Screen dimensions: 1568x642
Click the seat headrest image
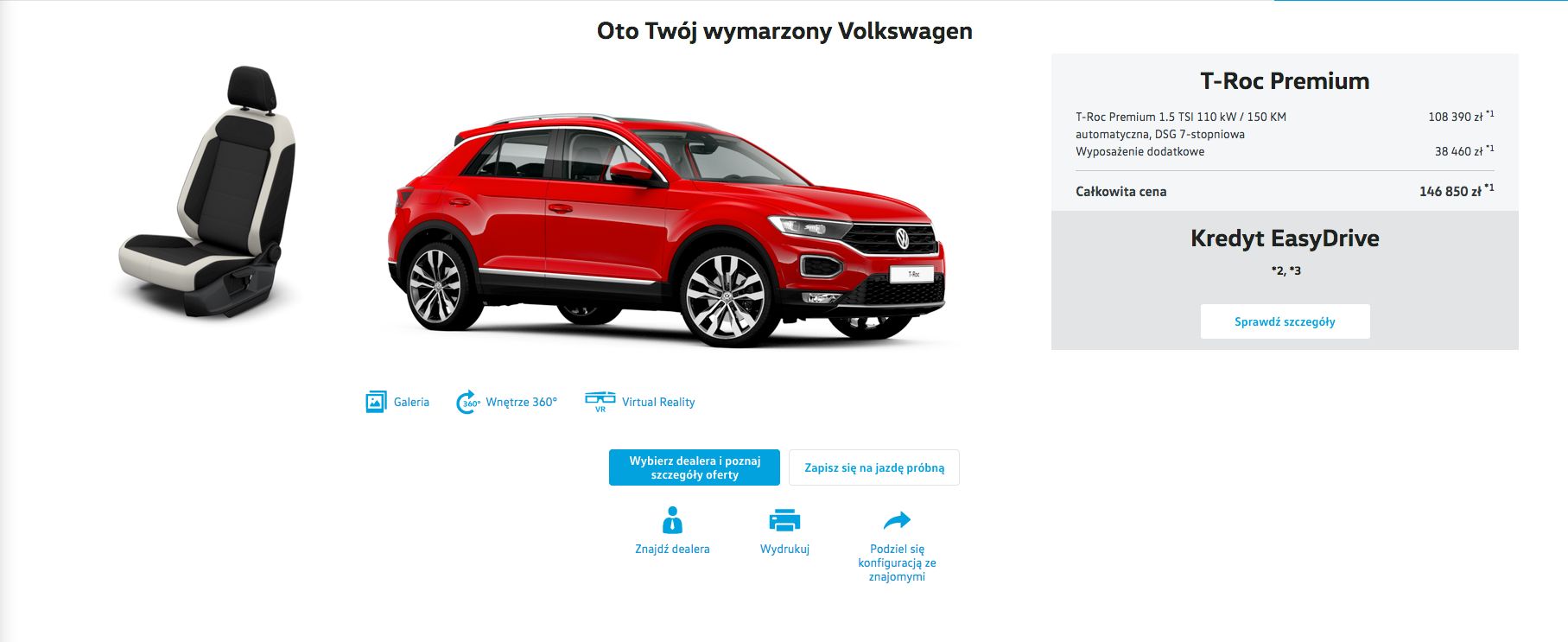click(x=251, y=88)
